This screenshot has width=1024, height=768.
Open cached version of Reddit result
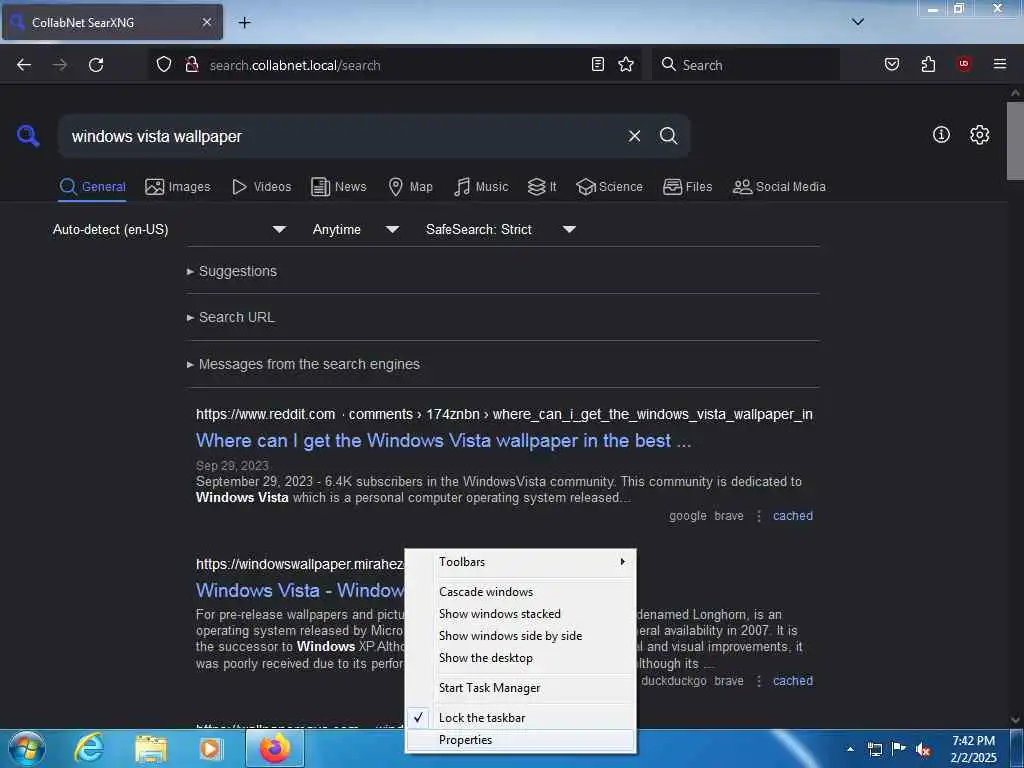click(793, 516)
